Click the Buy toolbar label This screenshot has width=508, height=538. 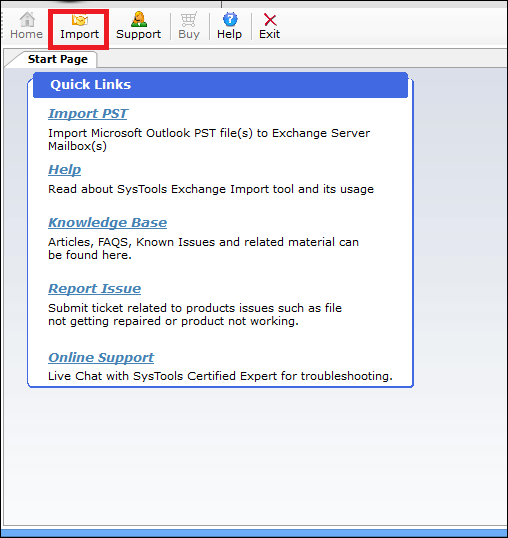189,34
